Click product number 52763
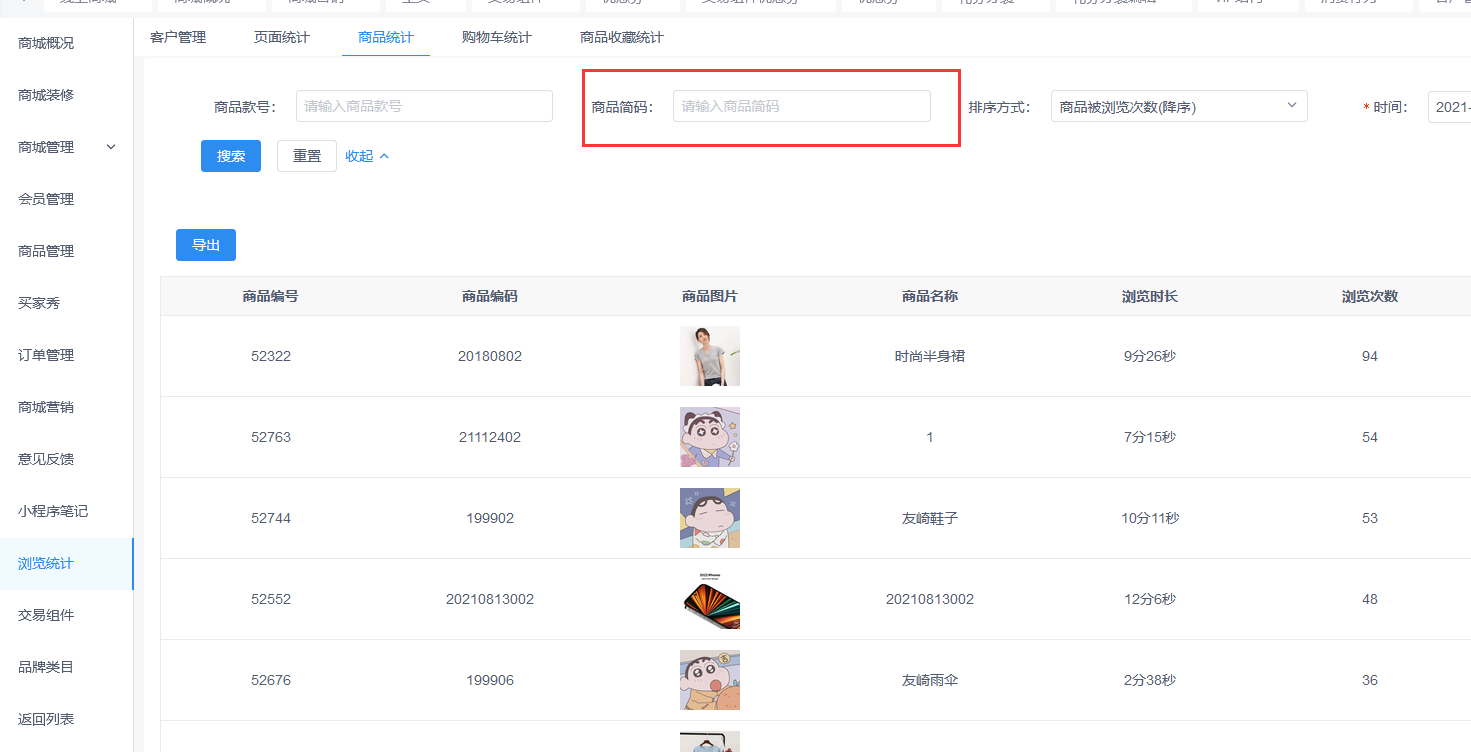This screenshot has width=1471, height=752. [270, 437]
